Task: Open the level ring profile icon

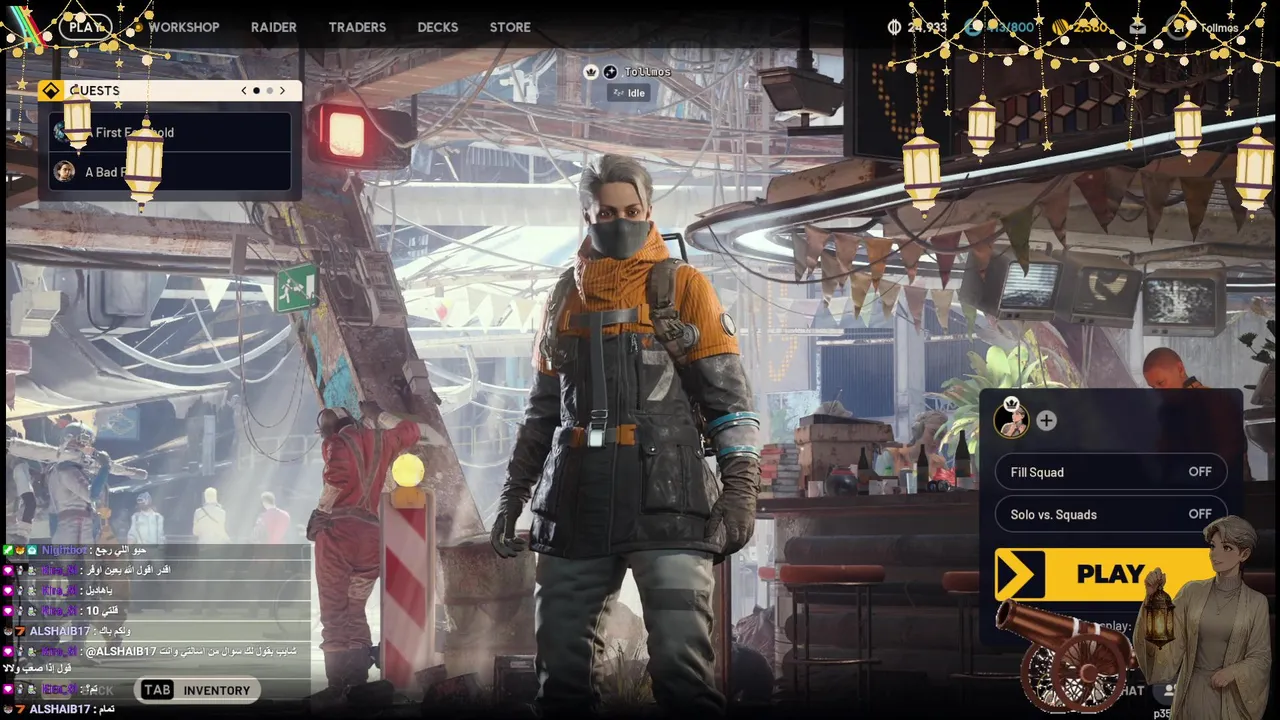Action: click(1180, 27)
